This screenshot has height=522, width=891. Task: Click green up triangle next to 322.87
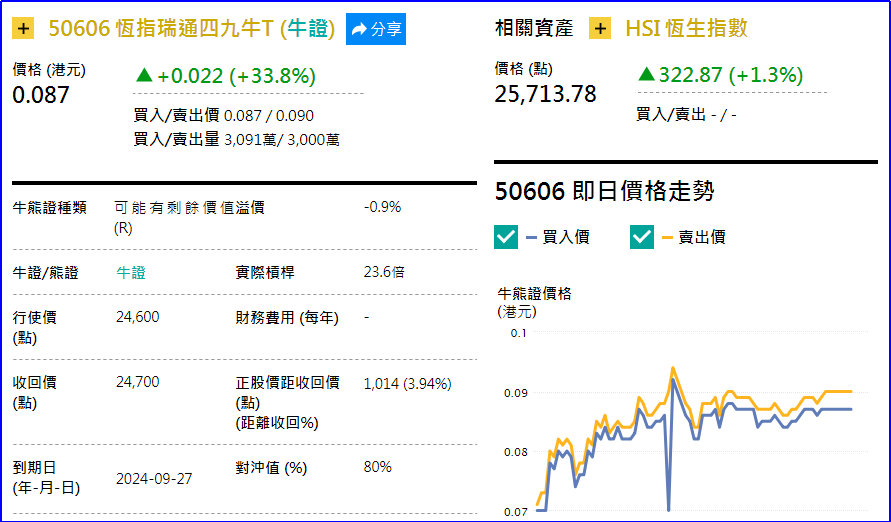coord(646,75)
